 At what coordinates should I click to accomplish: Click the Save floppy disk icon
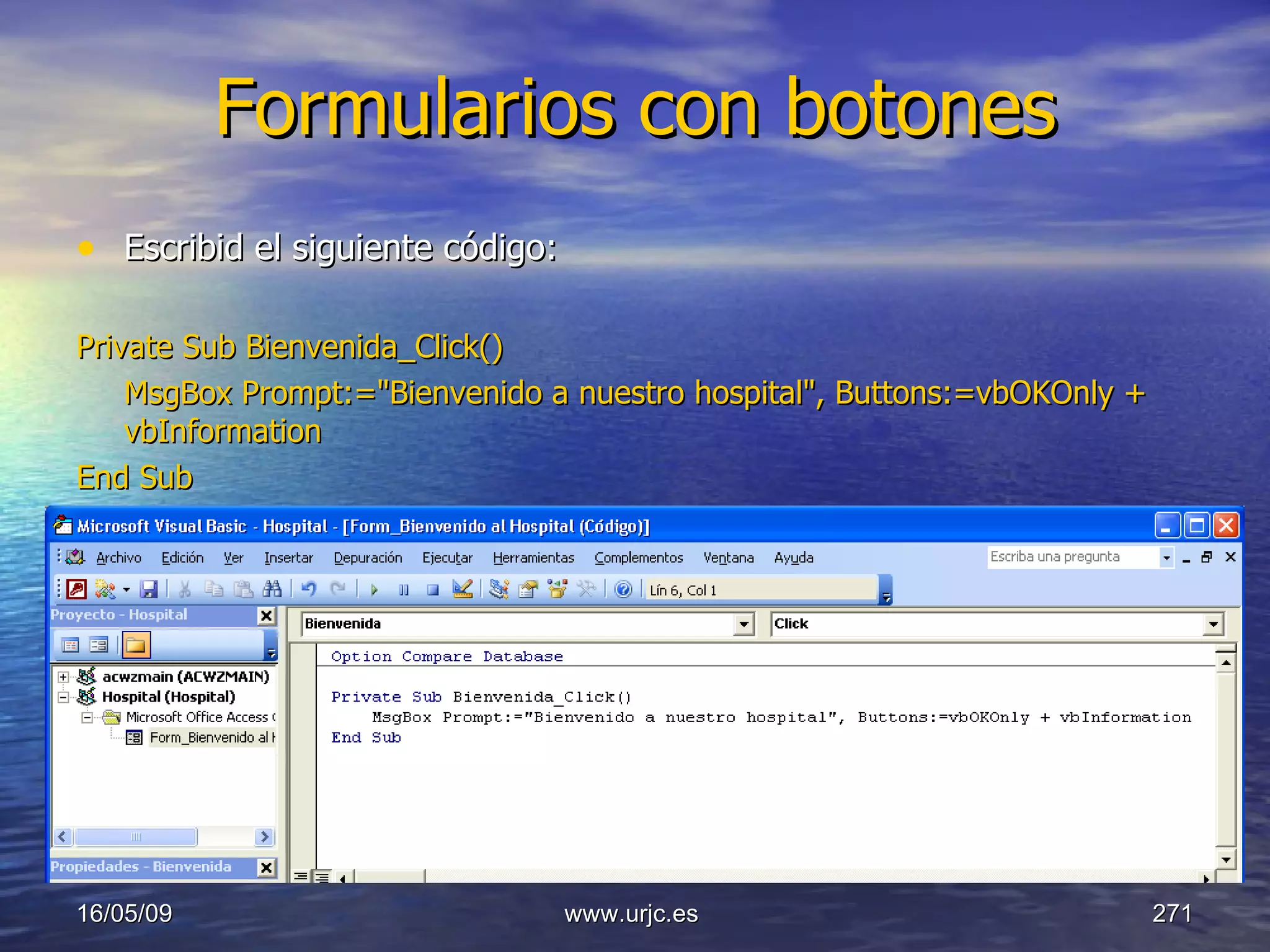149,589
